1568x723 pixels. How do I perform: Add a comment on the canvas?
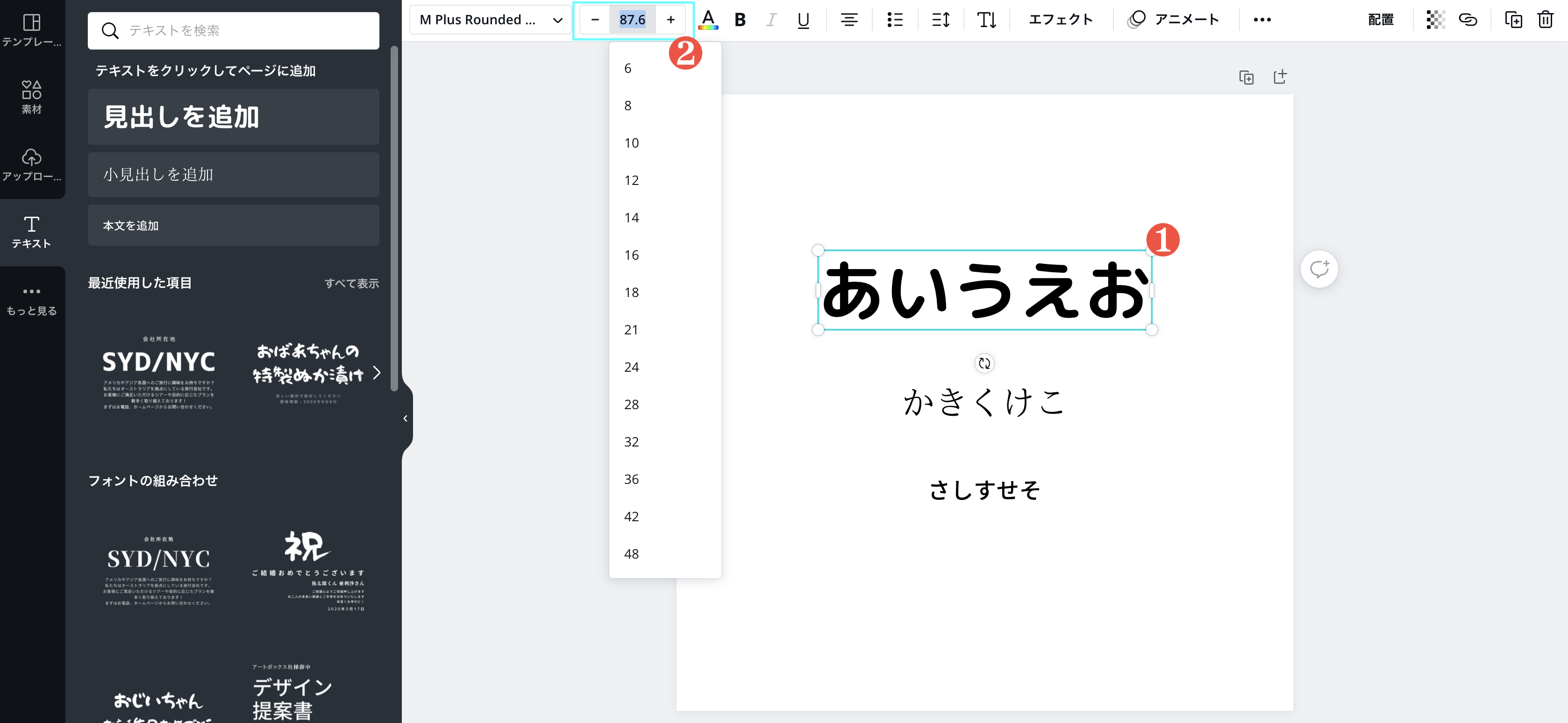(x=1319, y=269)
